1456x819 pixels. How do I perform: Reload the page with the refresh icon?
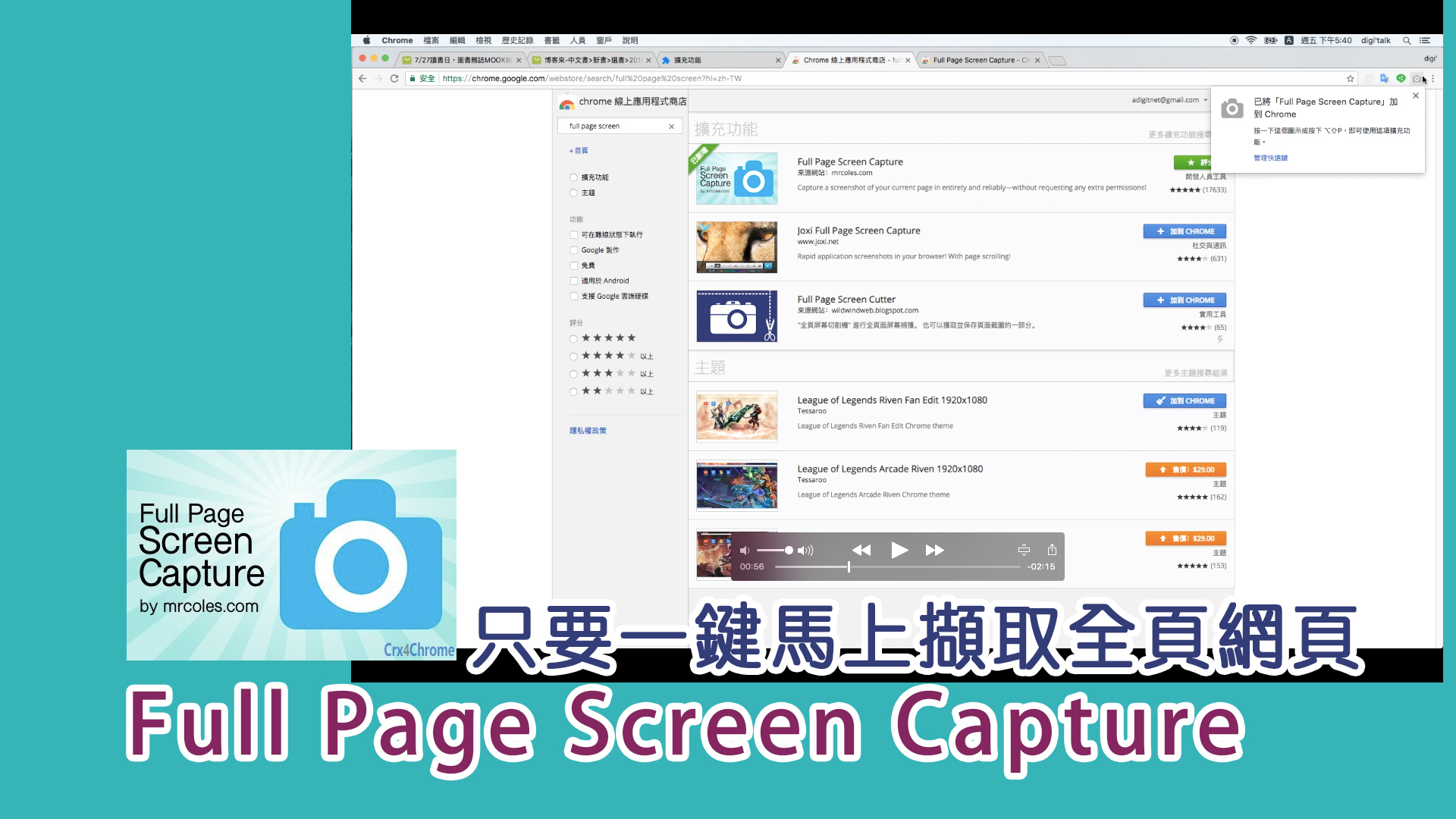click(394, 79)
